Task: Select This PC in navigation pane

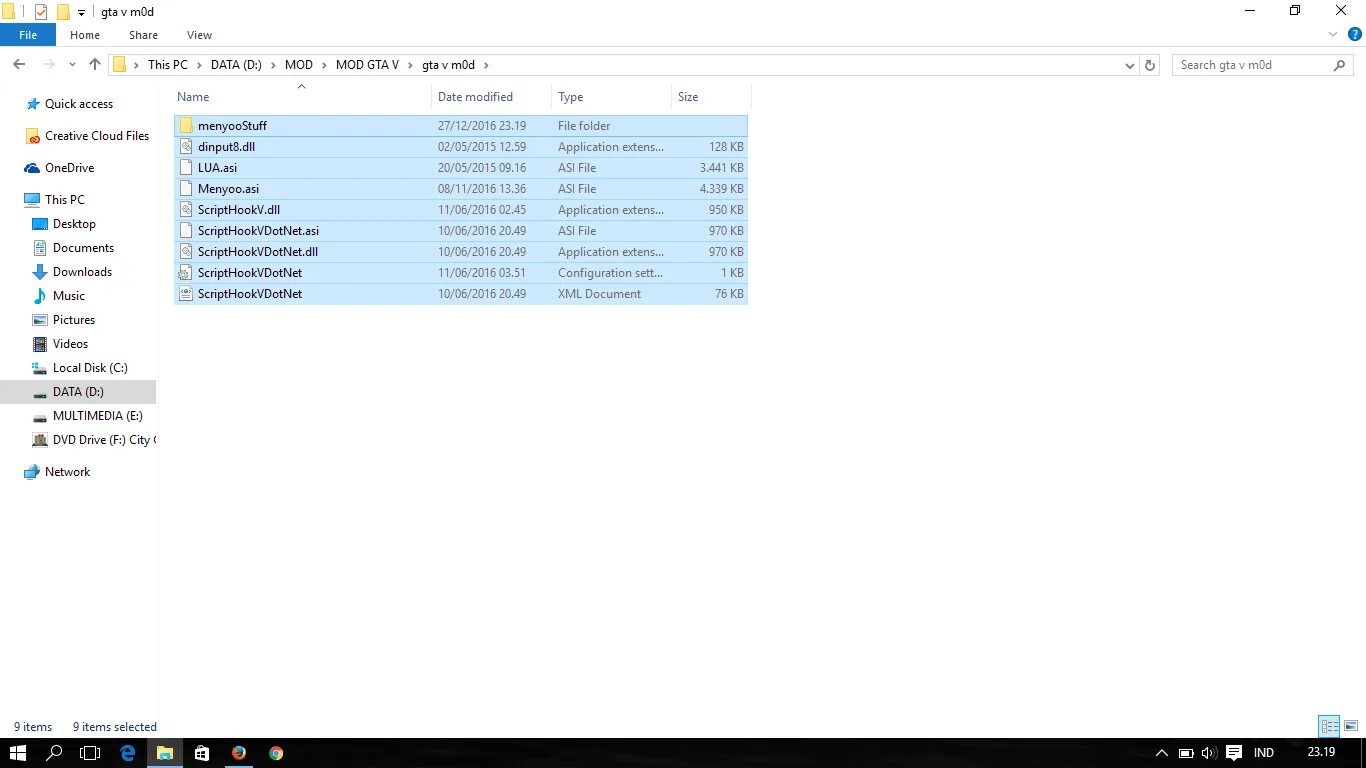Action: (x=65, y=200)
